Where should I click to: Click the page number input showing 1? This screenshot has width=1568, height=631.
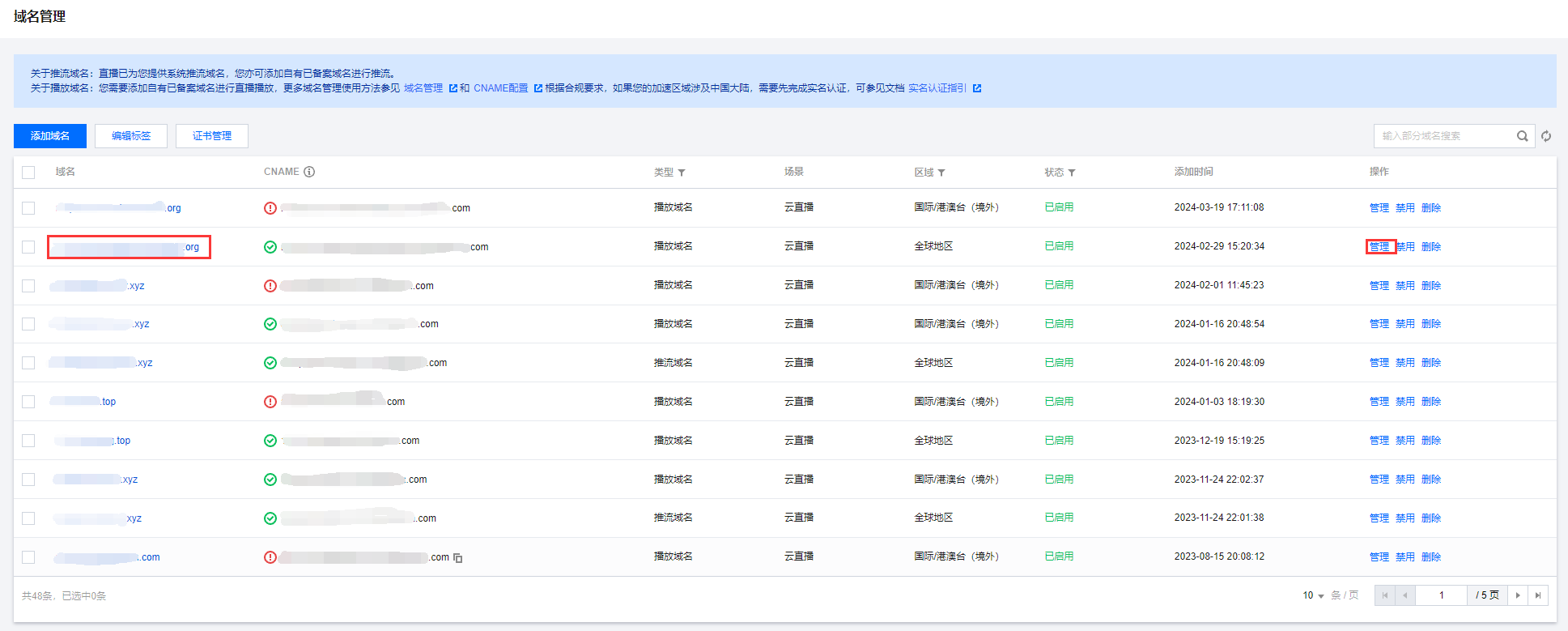pyautogui.click(x=1441, y=595)
